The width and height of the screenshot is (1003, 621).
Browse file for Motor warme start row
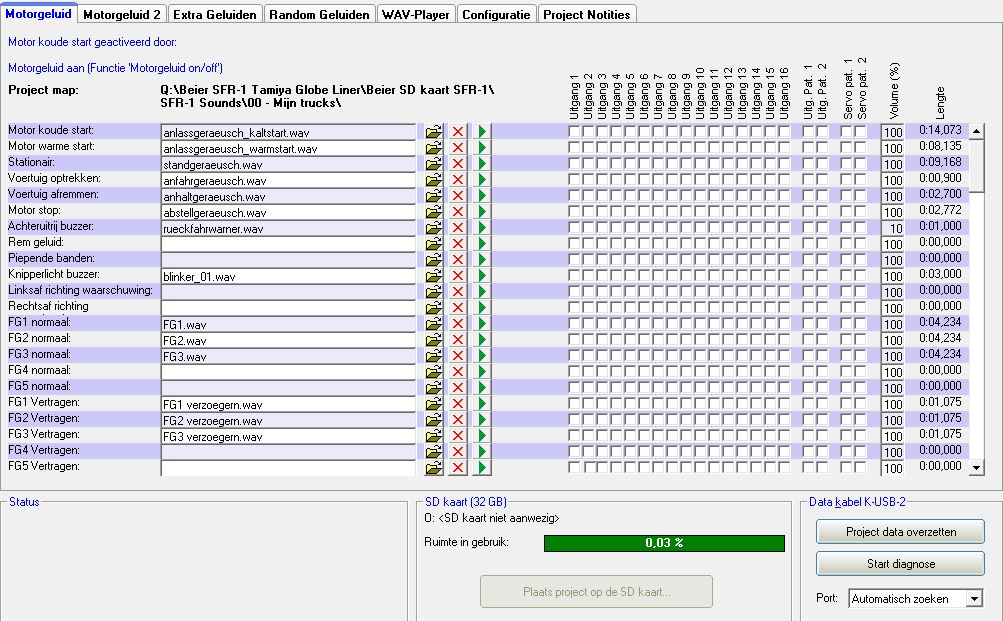pyautogui.click(x=434, y=148)
